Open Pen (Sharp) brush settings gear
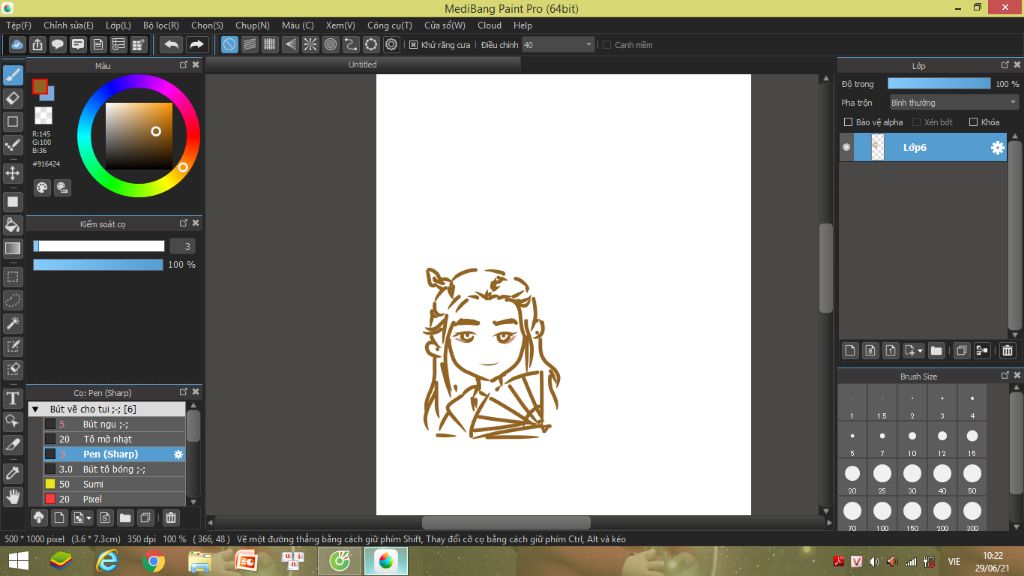1024x576 pixels. [178, 454]
